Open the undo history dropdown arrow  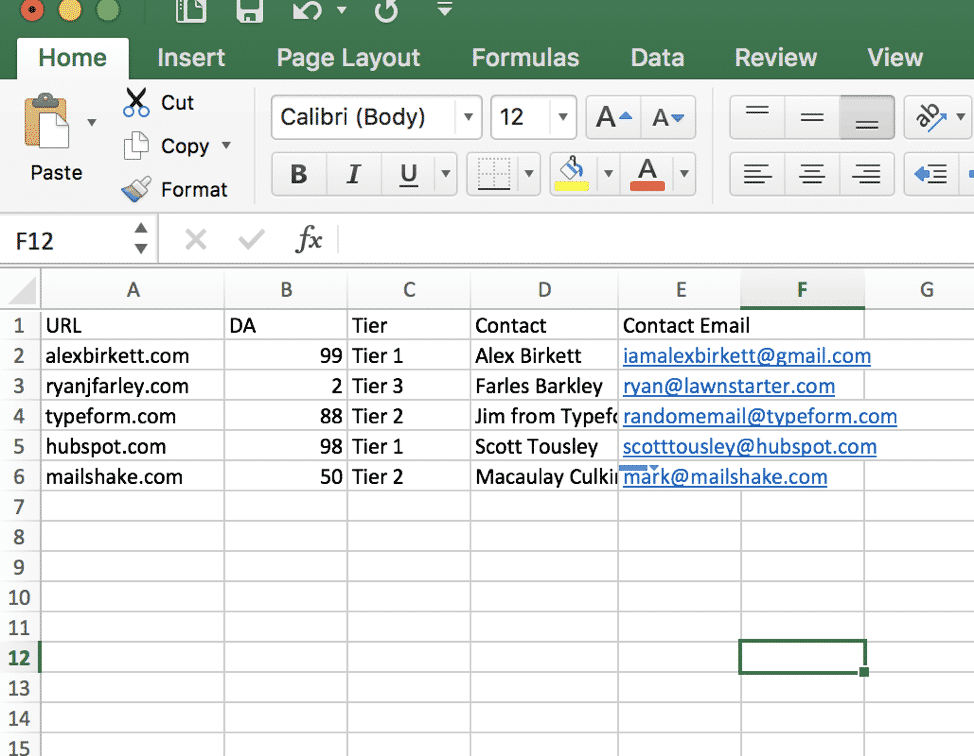pyautogui.click(x=342, y=10)
